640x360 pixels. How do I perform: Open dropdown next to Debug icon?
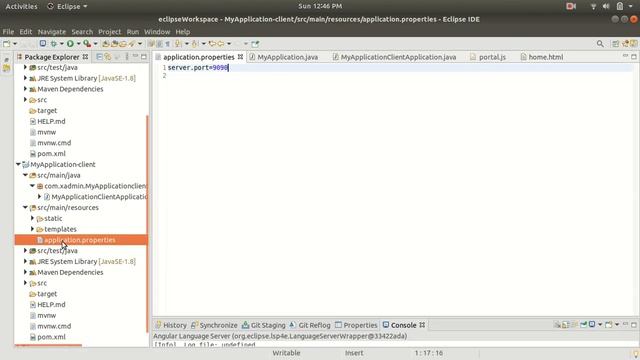click(x=62, y=44)
